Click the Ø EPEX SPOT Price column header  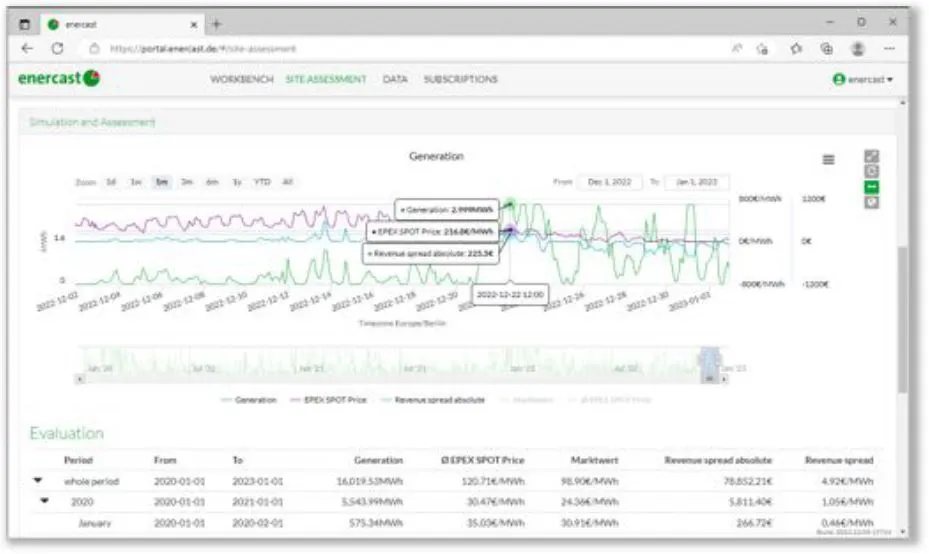483,460
